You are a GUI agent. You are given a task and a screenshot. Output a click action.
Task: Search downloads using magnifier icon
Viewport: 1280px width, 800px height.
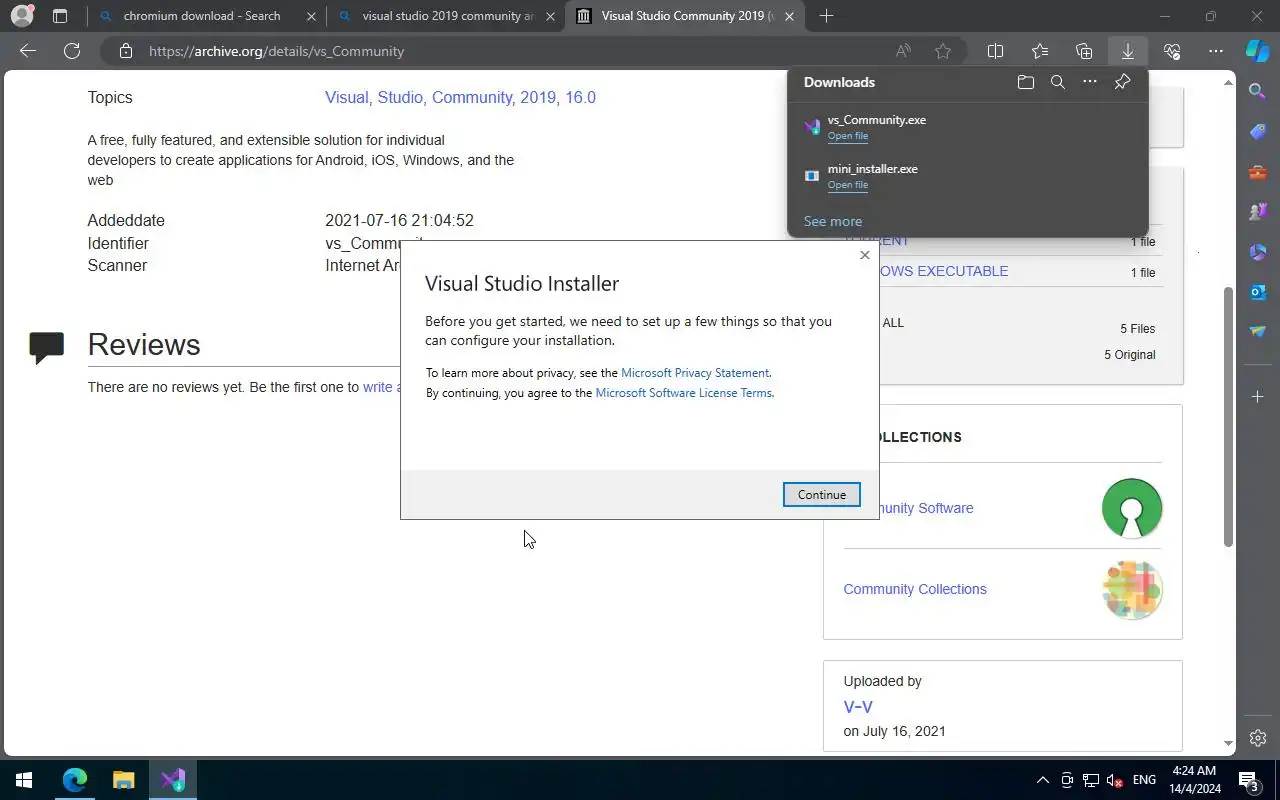(x=1057, y=82)
